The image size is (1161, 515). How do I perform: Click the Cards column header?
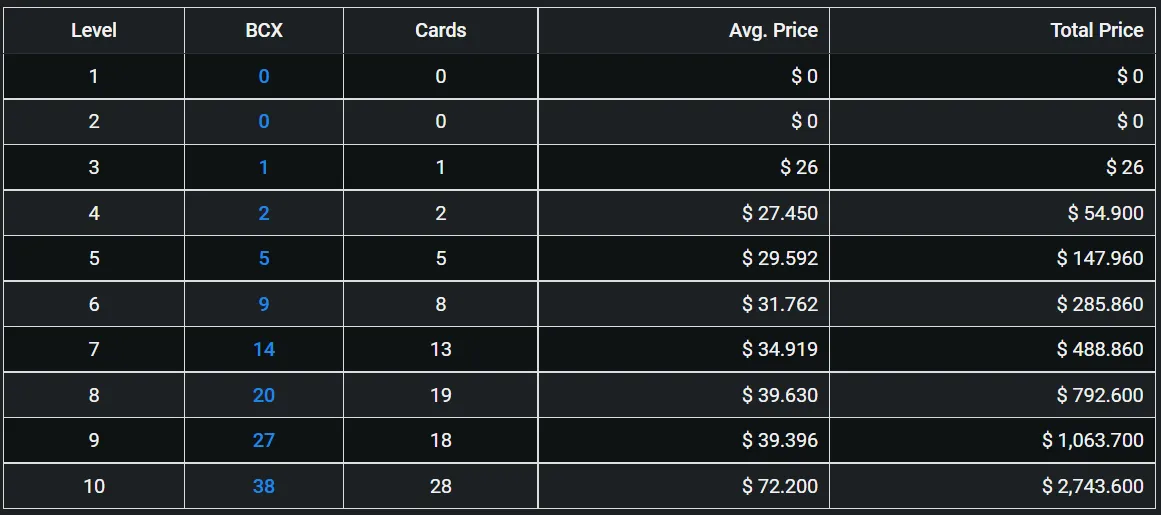[441, 30]
